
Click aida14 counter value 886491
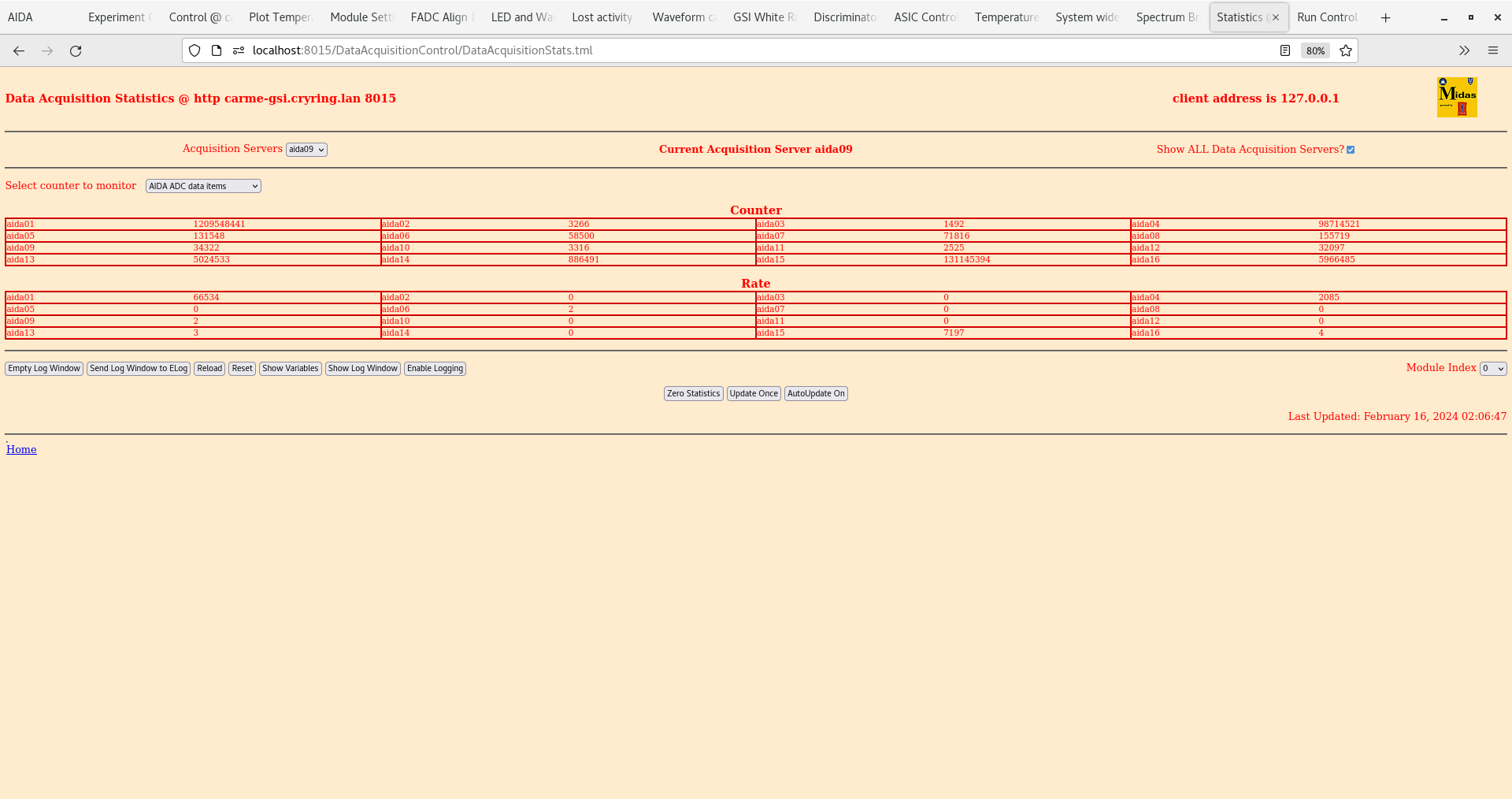[584, 259]
